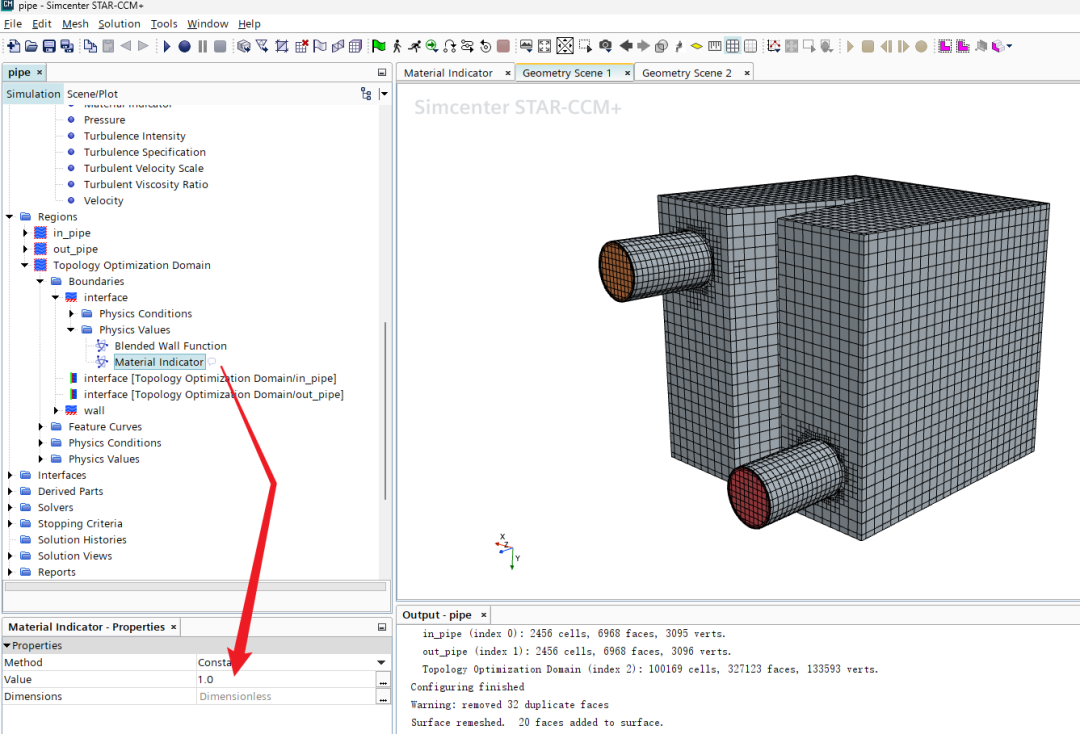Click the Clear Generated Meshes red-X grid icon

[302, 46]
